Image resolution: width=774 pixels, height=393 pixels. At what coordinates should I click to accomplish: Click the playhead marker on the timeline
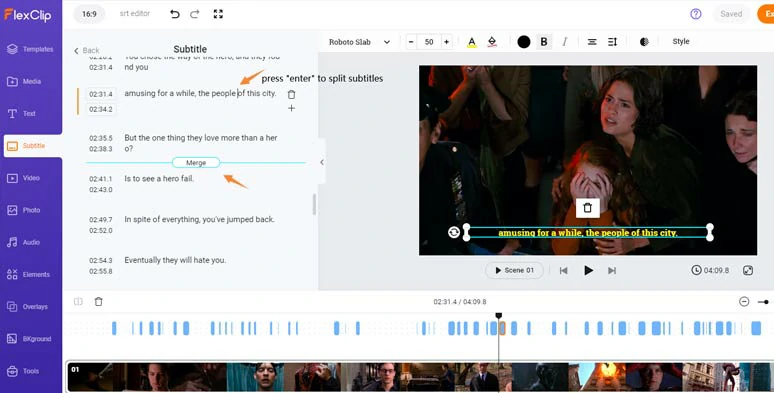(499, 315)
